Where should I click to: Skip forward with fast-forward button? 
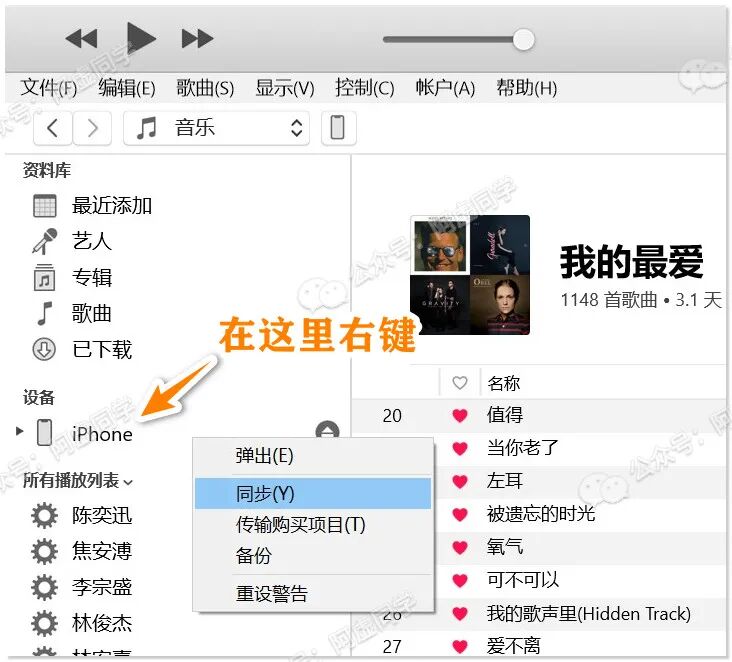pos(197,38)
